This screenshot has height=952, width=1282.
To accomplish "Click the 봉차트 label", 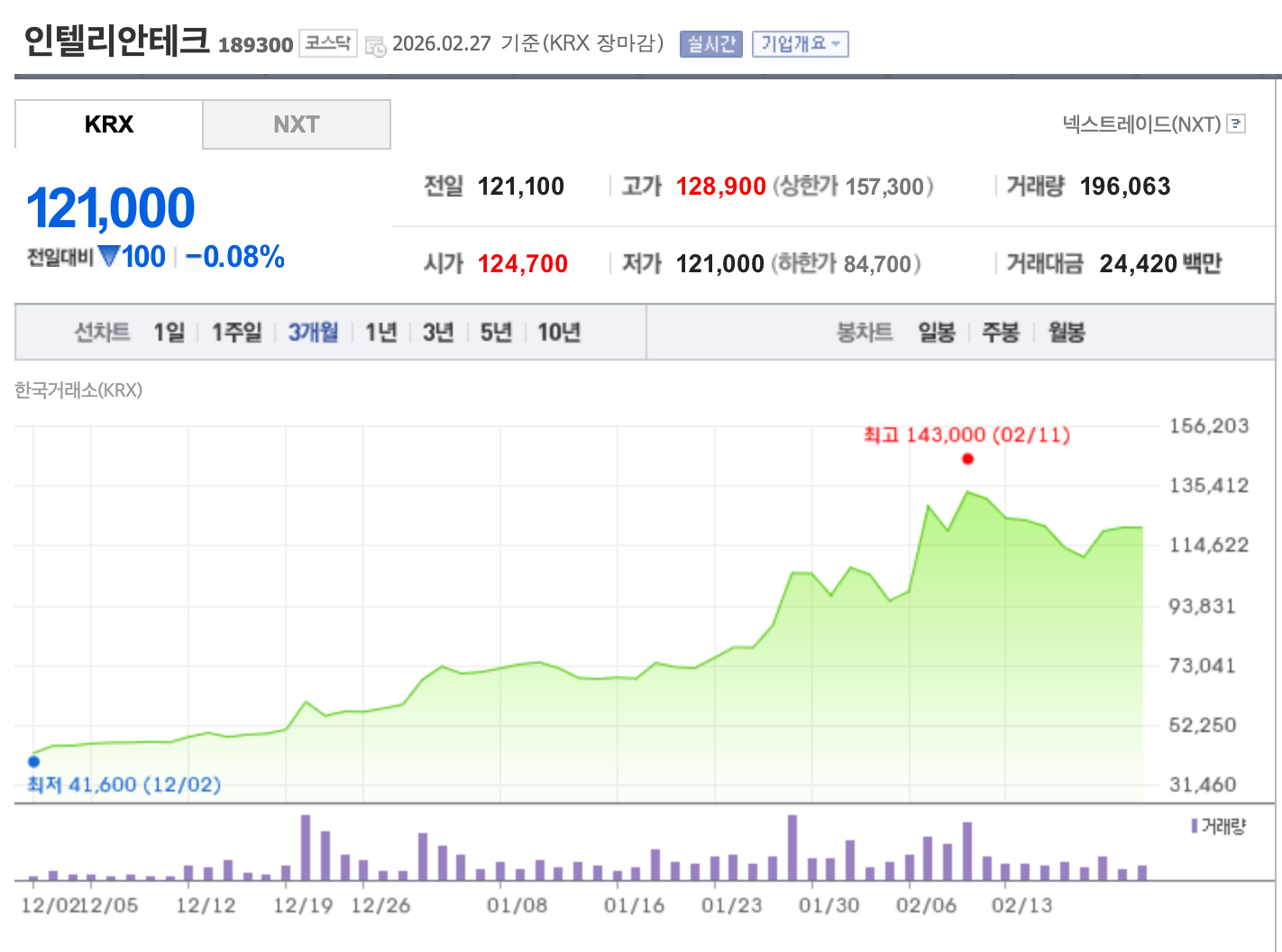I will tap(865, 333).
